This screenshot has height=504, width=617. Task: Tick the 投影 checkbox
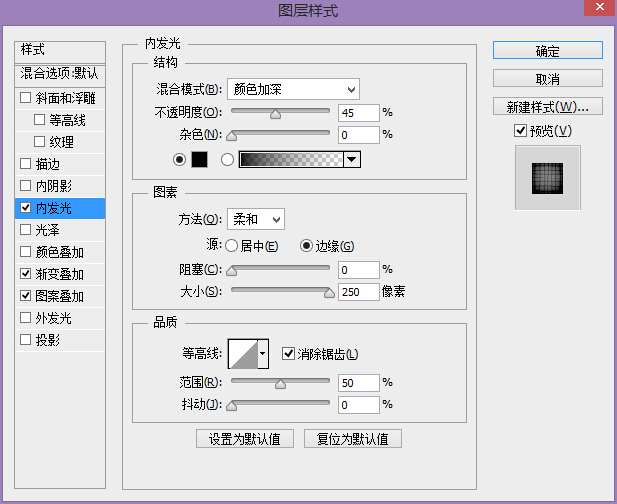(x=26, y=340)
